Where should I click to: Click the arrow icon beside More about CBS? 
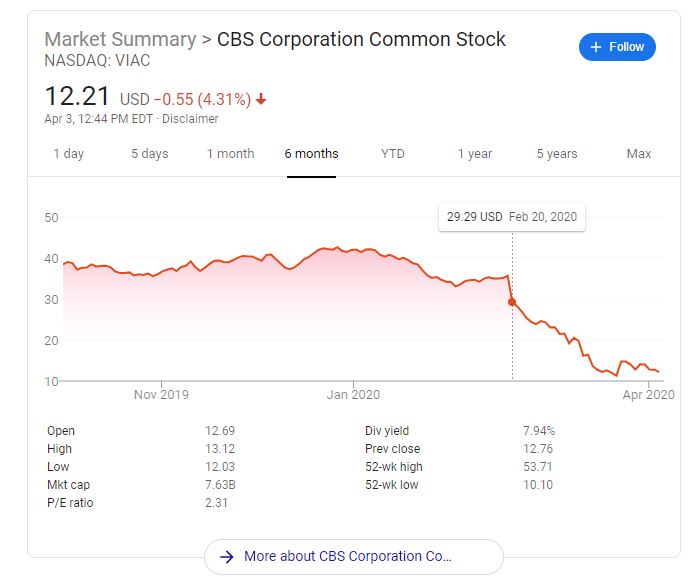click(x=227, y=557)
